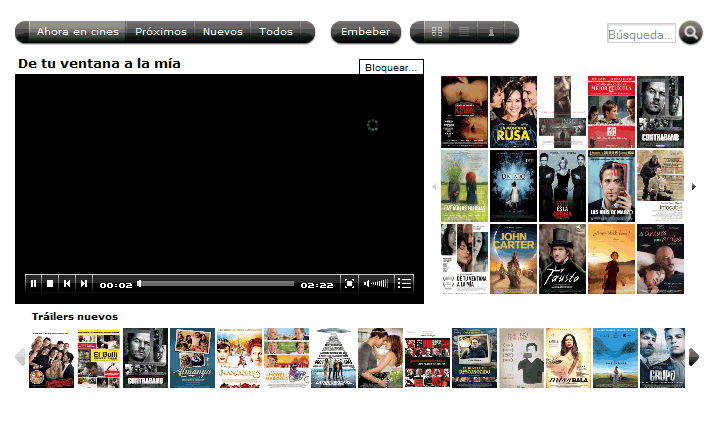Open Miss Bala trailer thumbnail
The height and width of the screenshot is (423, 712).
[568, 358]
